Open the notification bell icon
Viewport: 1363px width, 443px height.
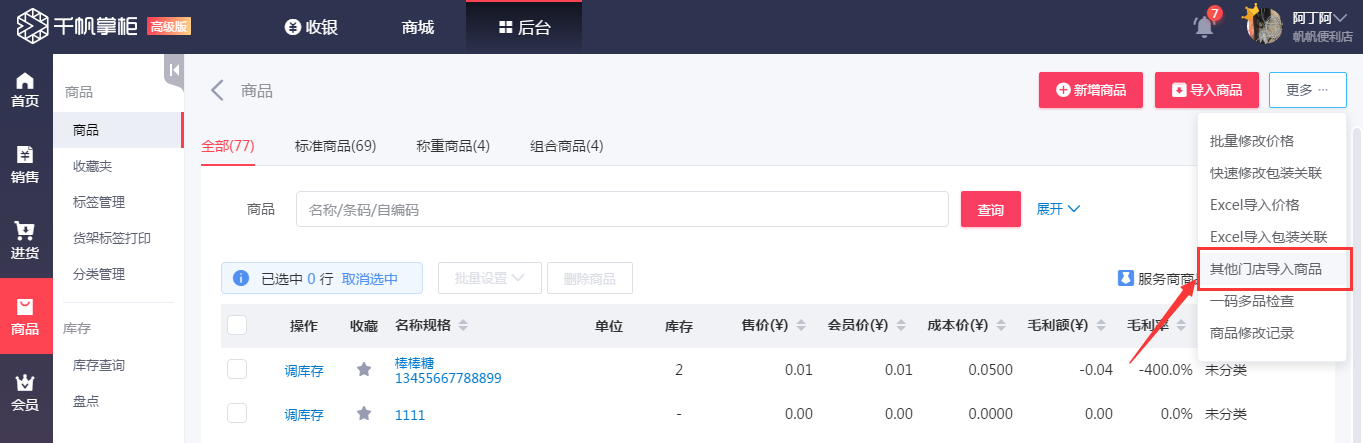1204,27
